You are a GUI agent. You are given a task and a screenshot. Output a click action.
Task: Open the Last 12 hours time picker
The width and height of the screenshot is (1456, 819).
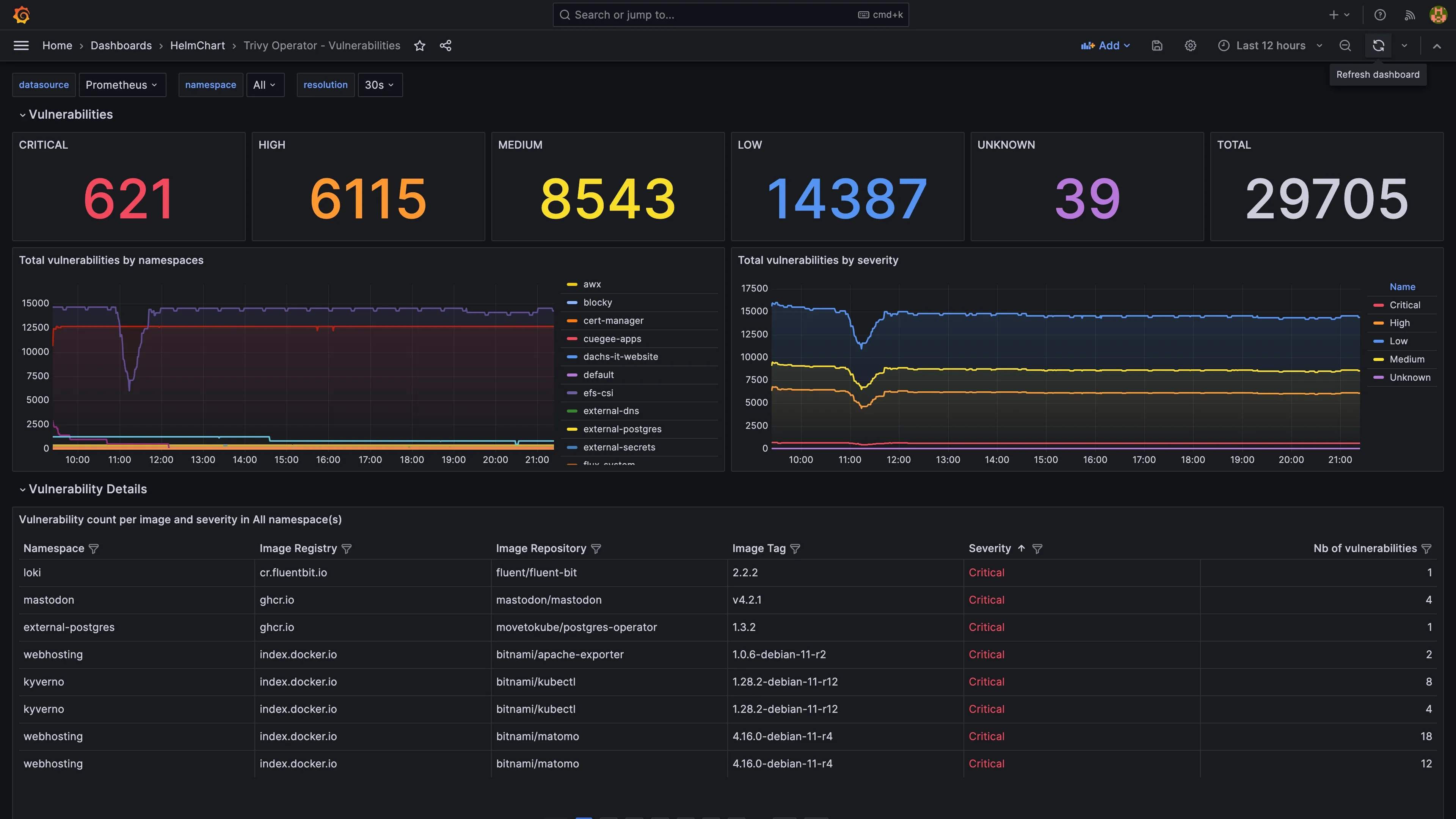[1270, 46]
